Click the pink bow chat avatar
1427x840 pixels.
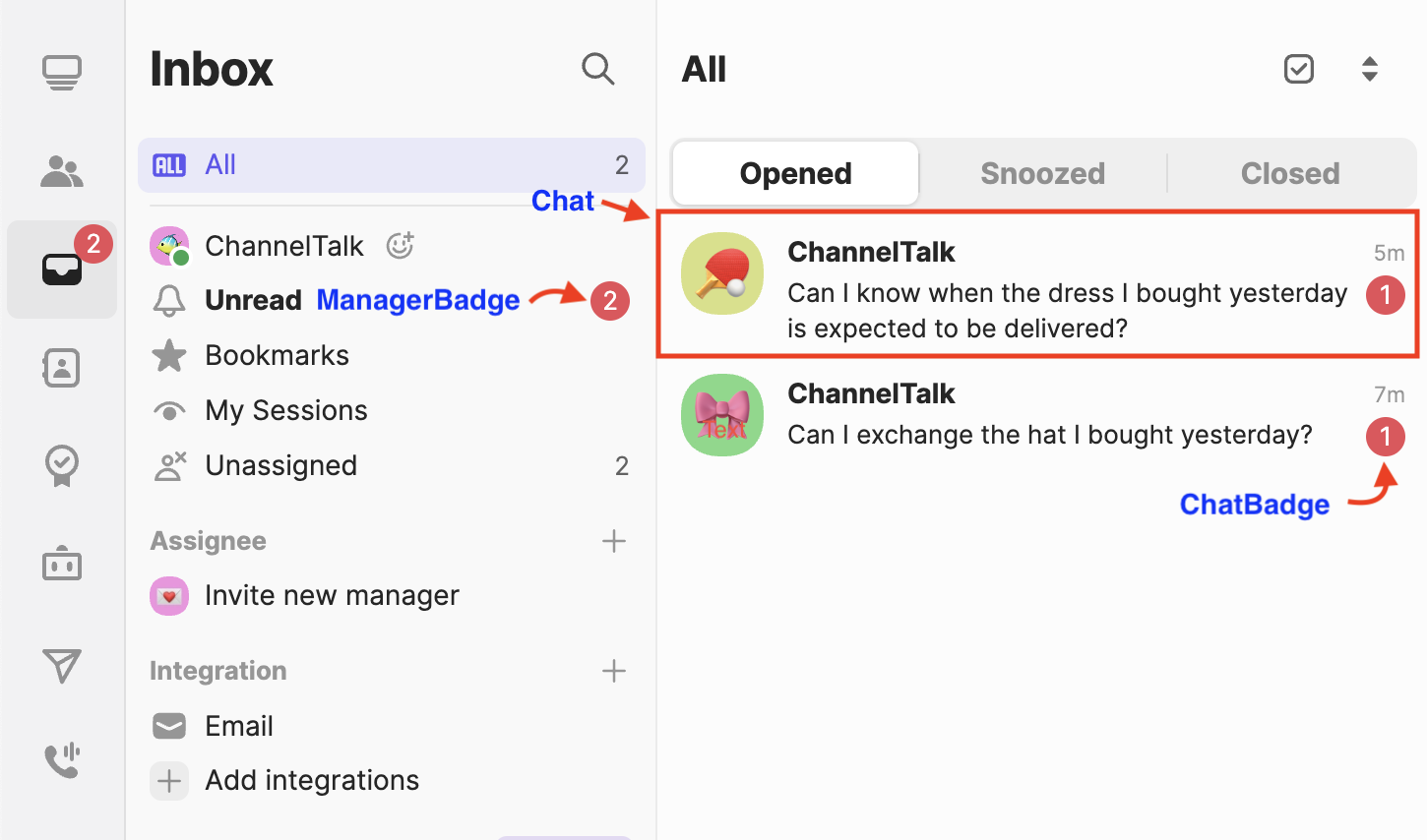pos(722,415)
